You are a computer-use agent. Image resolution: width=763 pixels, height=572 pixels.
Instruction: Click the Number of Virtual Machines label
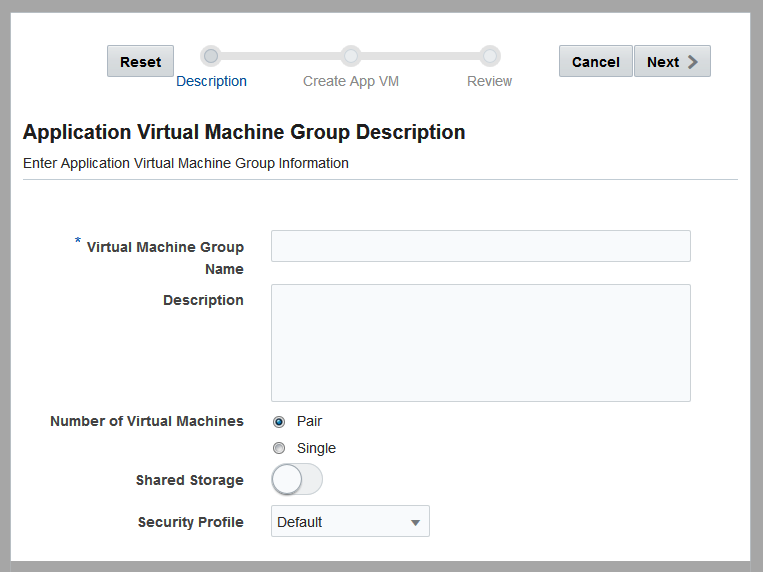coord(147,421)
